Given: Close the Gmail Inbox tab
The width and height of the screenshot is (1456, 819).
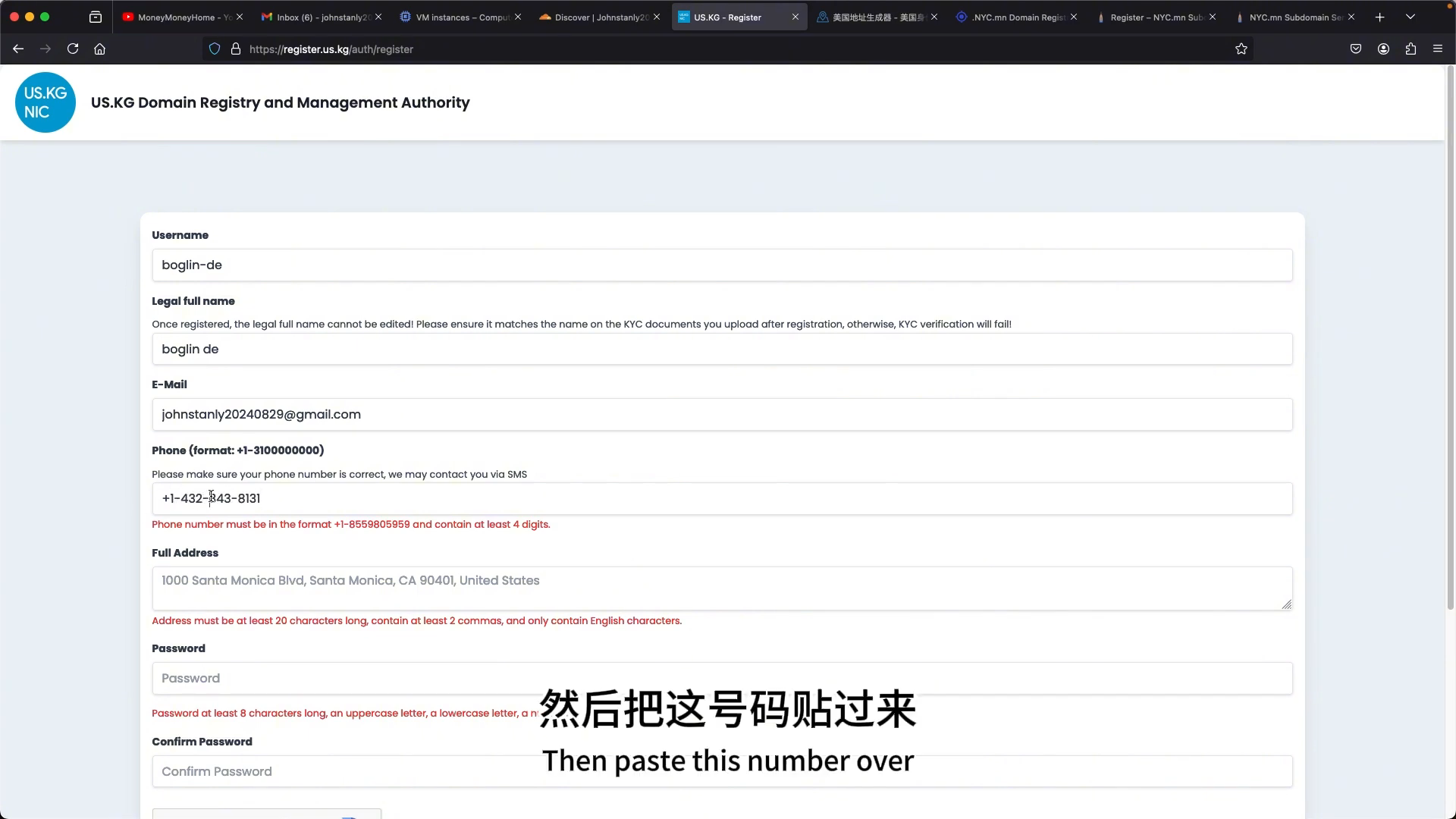Looking at the screenshot, I should click(378, 17).
